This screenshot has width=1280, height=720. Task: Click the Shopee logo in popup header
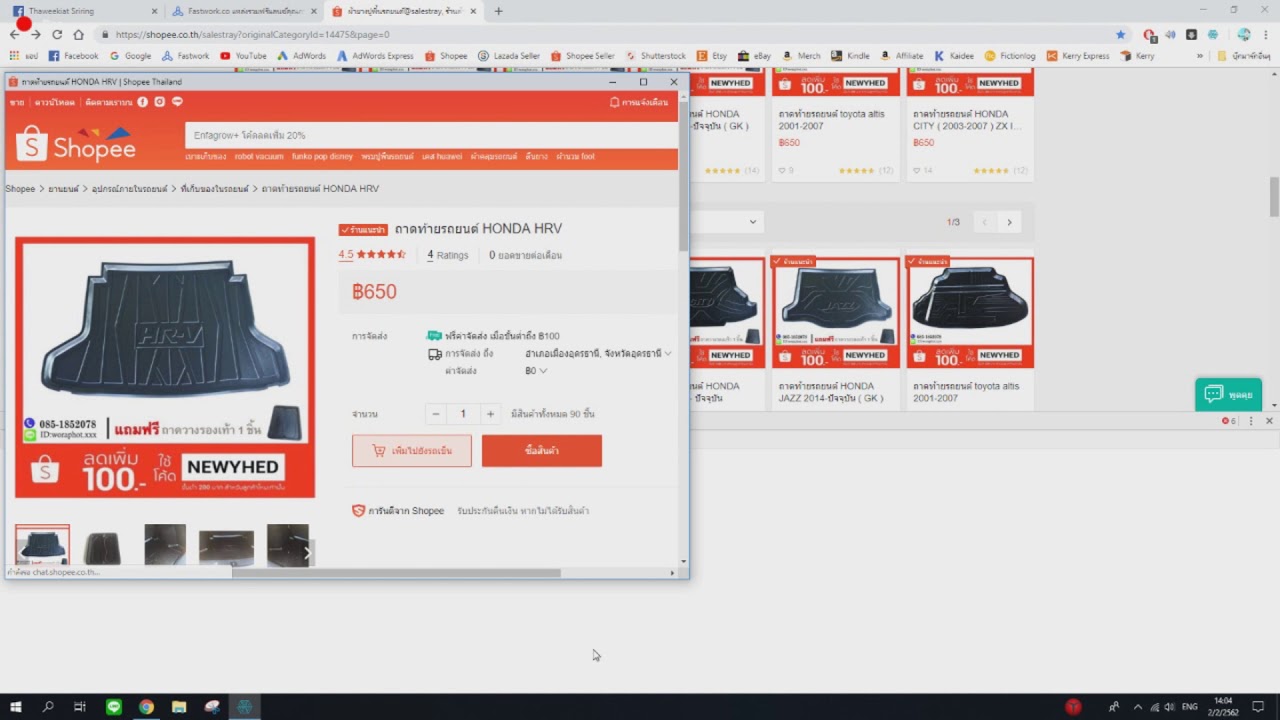77,146
